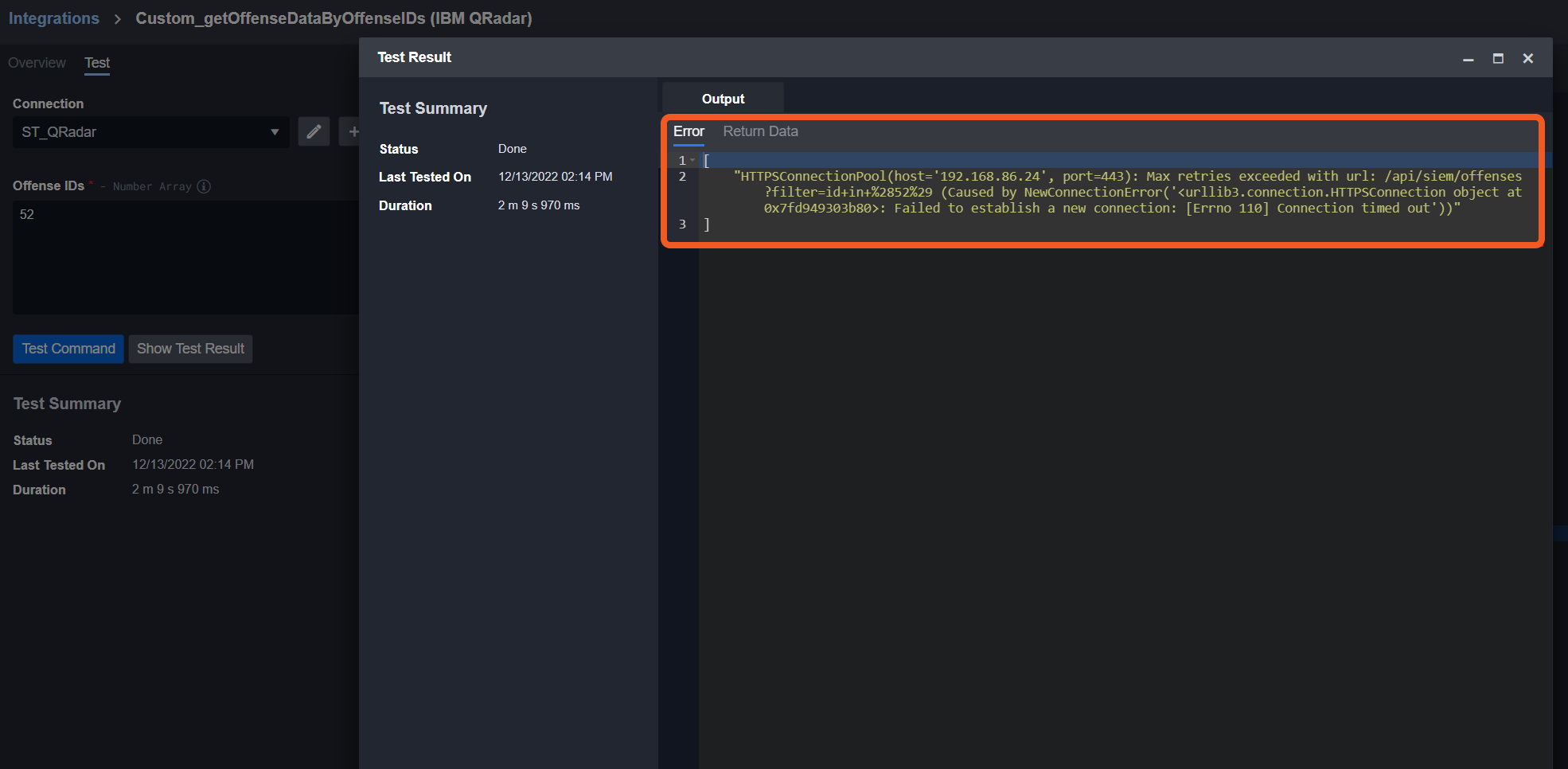The height and width of the screenshot is (769, 1568).
Task: Collapse the code fold arrow on line 1
Action: point(693,161)
